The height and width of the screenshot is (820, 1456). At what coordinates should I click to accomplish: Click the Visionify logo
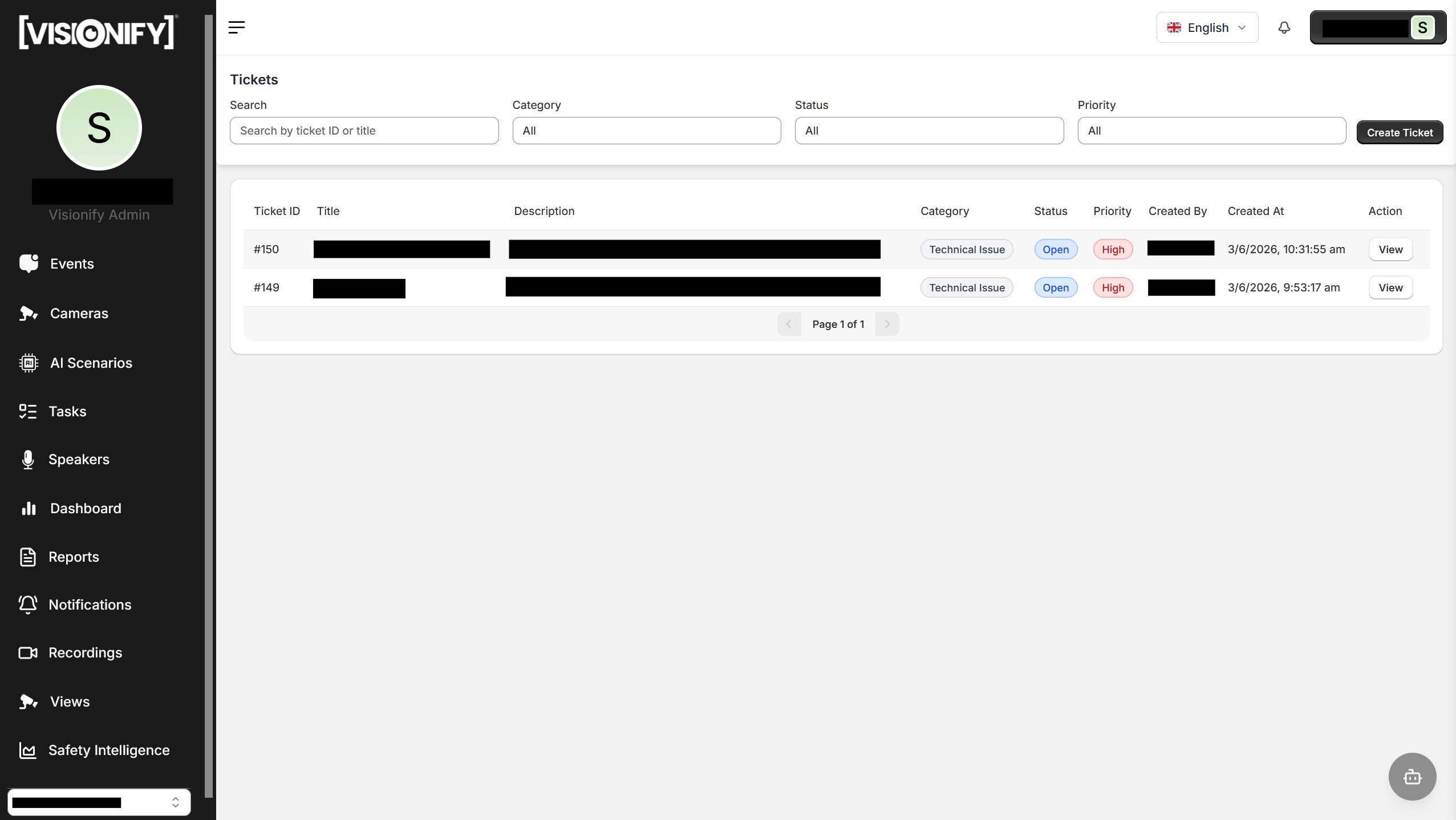click(x=98, y=32)
